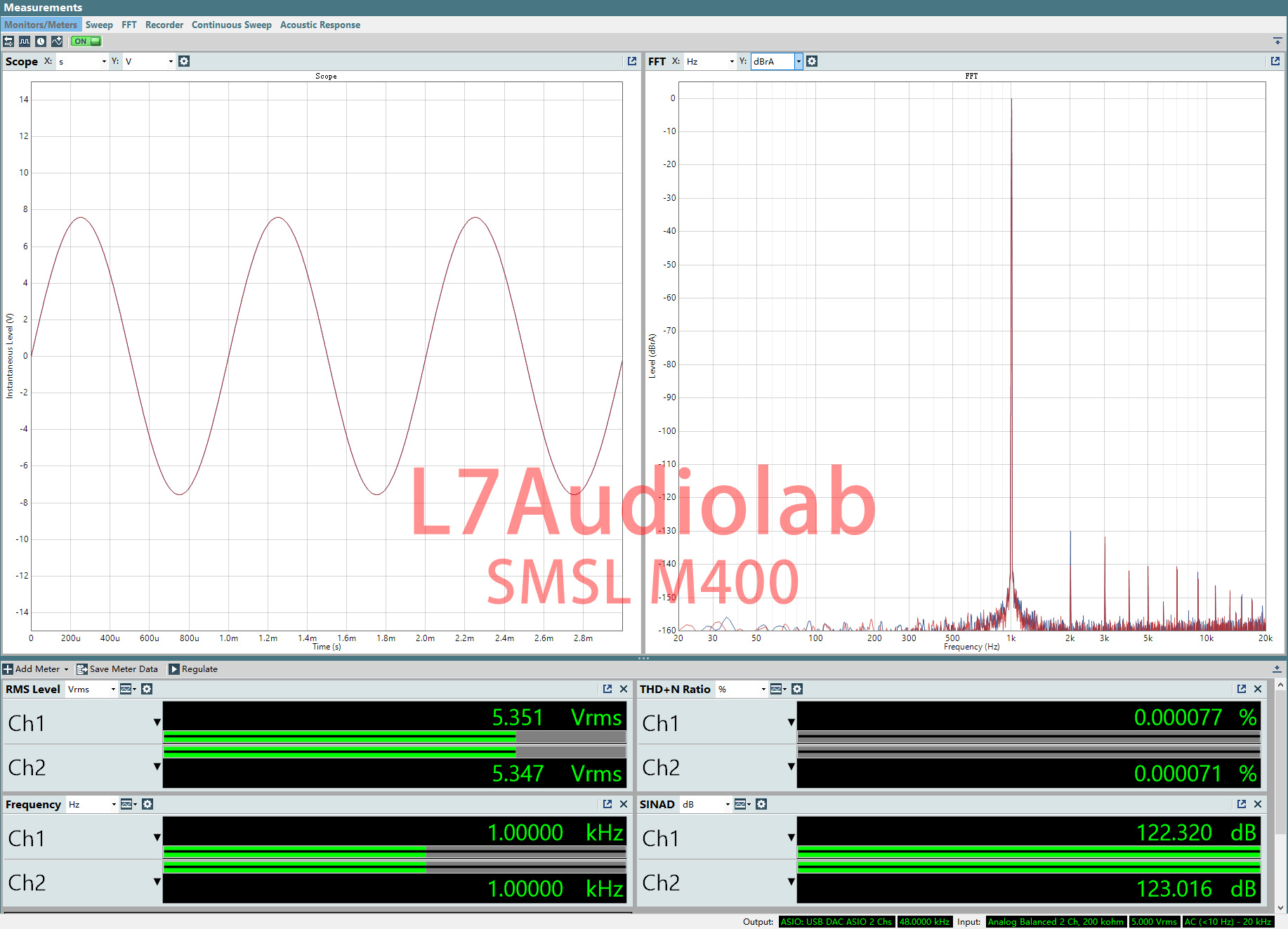Open SINAD meter display-mode icon
The width and height of the screenshot is (1288, 929).
[x=742, y=804]
